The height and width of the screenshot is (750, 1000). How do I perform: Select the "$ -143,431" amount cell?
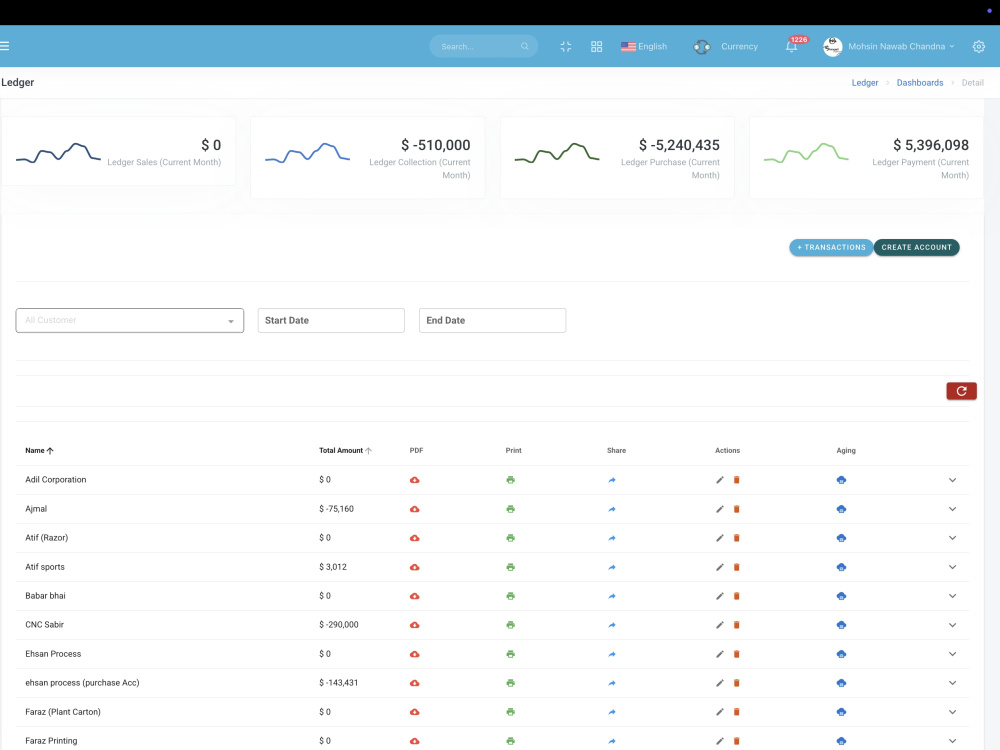(x=339, y=683)
